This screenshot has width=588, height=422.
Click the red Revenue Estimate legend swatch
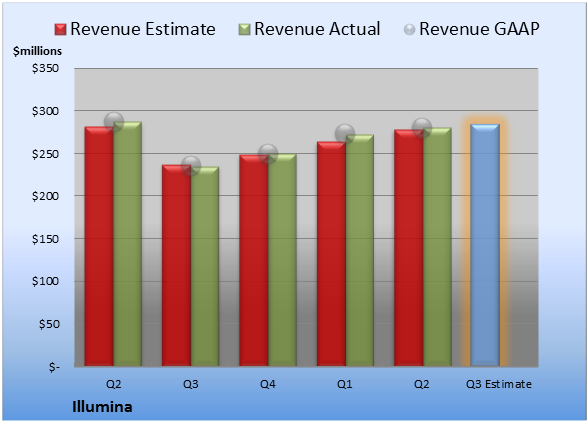(60, 29)
